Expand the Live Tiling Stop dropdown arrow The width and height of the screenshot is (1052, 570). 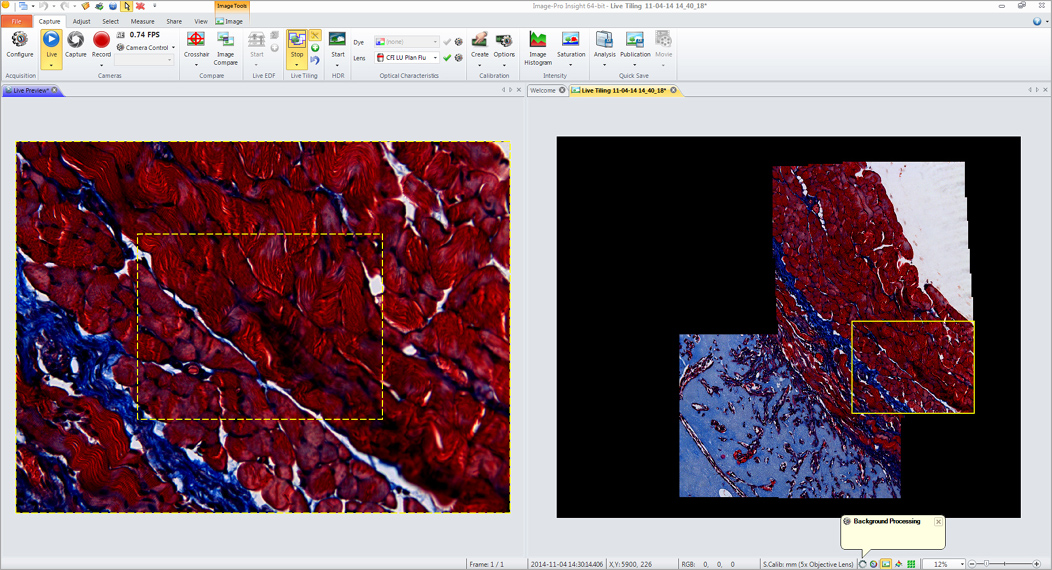297,65
